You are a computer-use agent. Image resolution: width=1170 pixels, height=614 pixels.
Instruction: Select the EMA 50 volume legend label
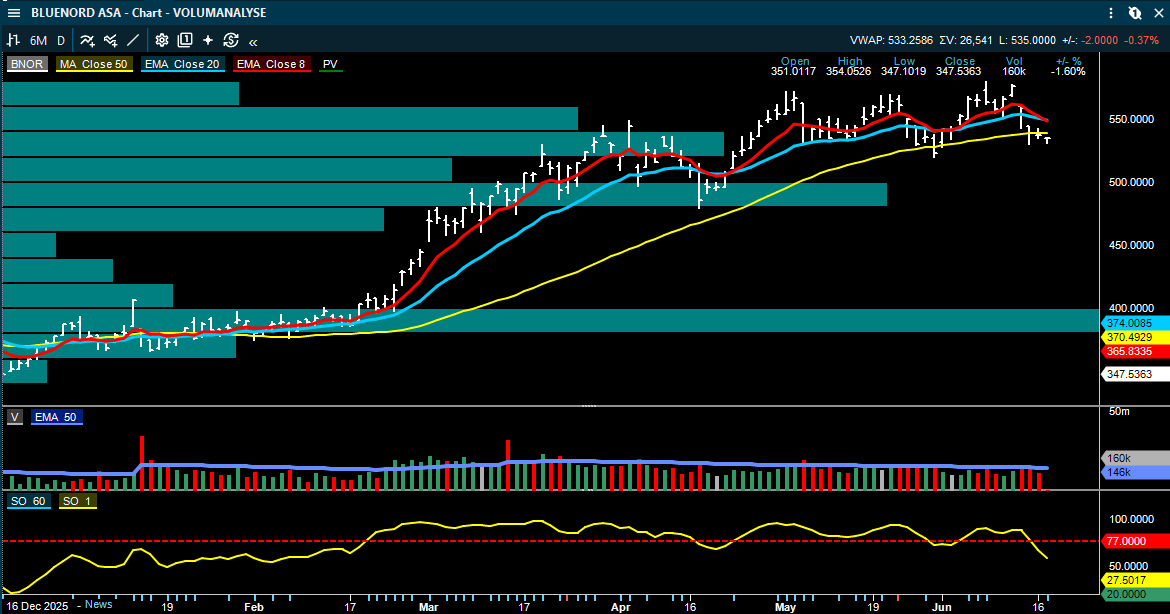click(x=56, y=417)
